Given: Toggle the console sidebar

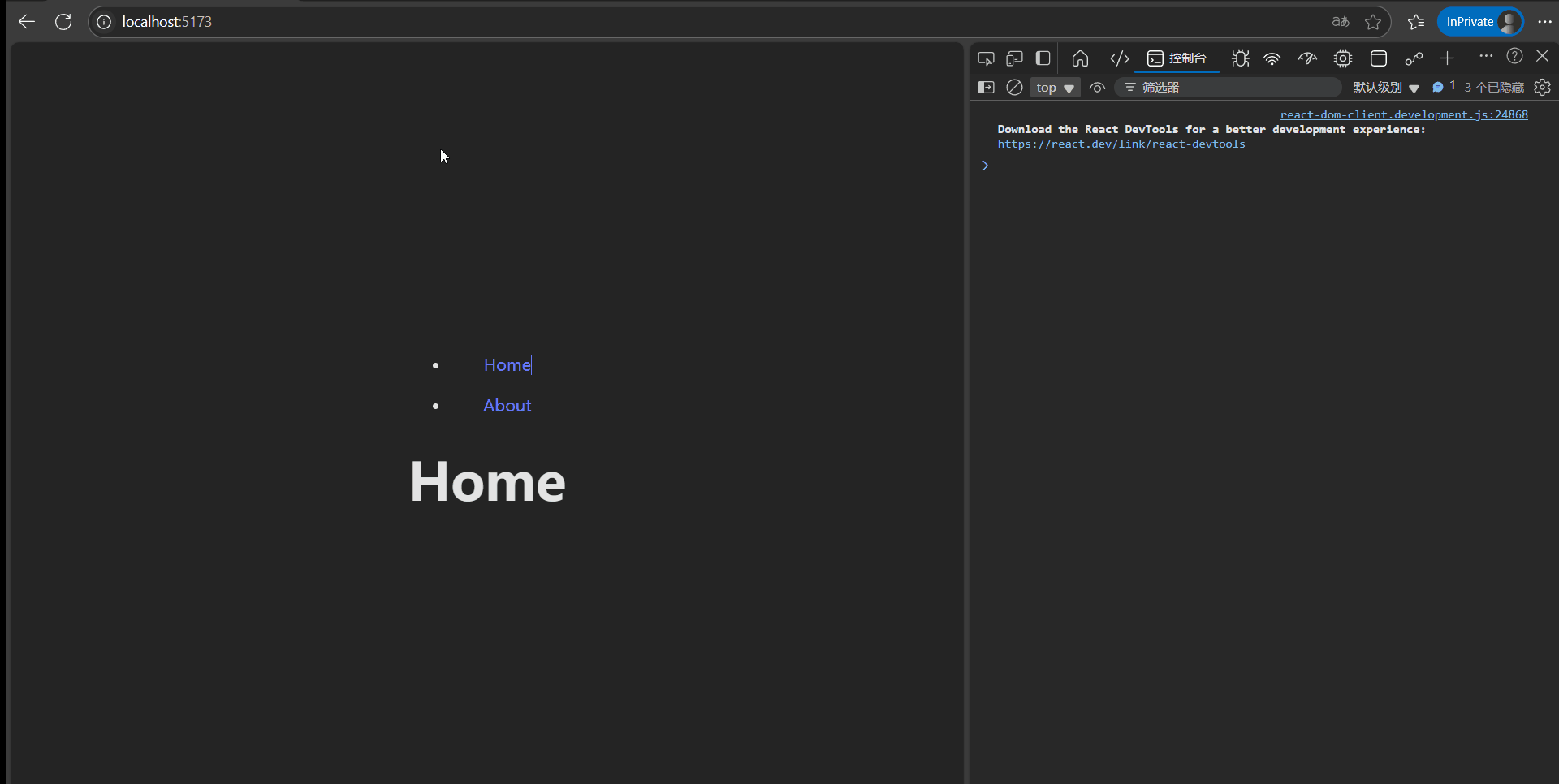Looking at the screenshot, I should (986, 88).
